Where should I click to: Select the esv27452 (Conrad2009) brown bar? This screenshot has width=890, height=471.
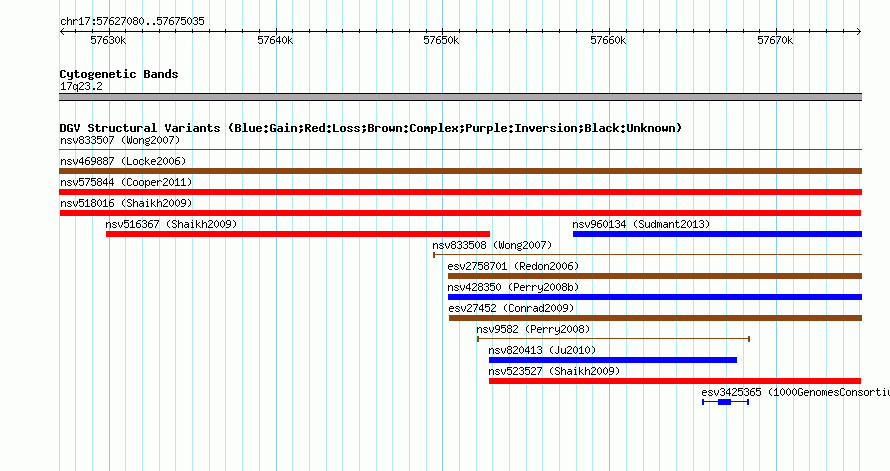click(x=656, y=318)
